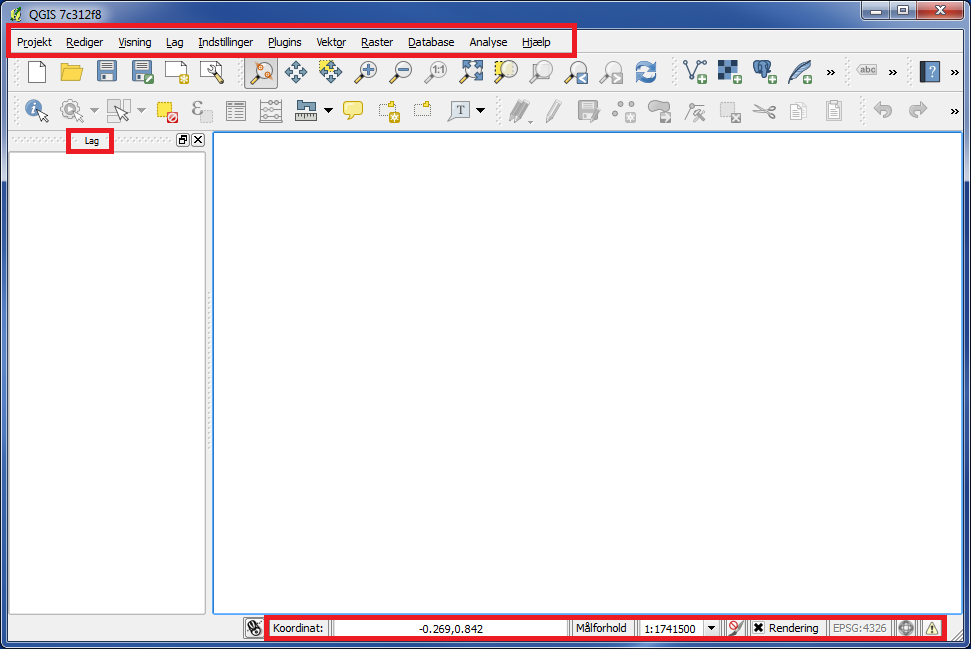Open the Vektor menu
971x649 pixels.
tap(331, 42)
